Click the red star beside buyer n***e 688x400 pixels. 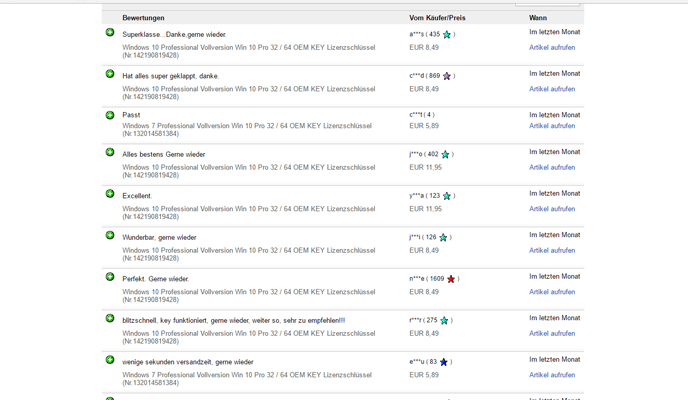pos(451,279)
